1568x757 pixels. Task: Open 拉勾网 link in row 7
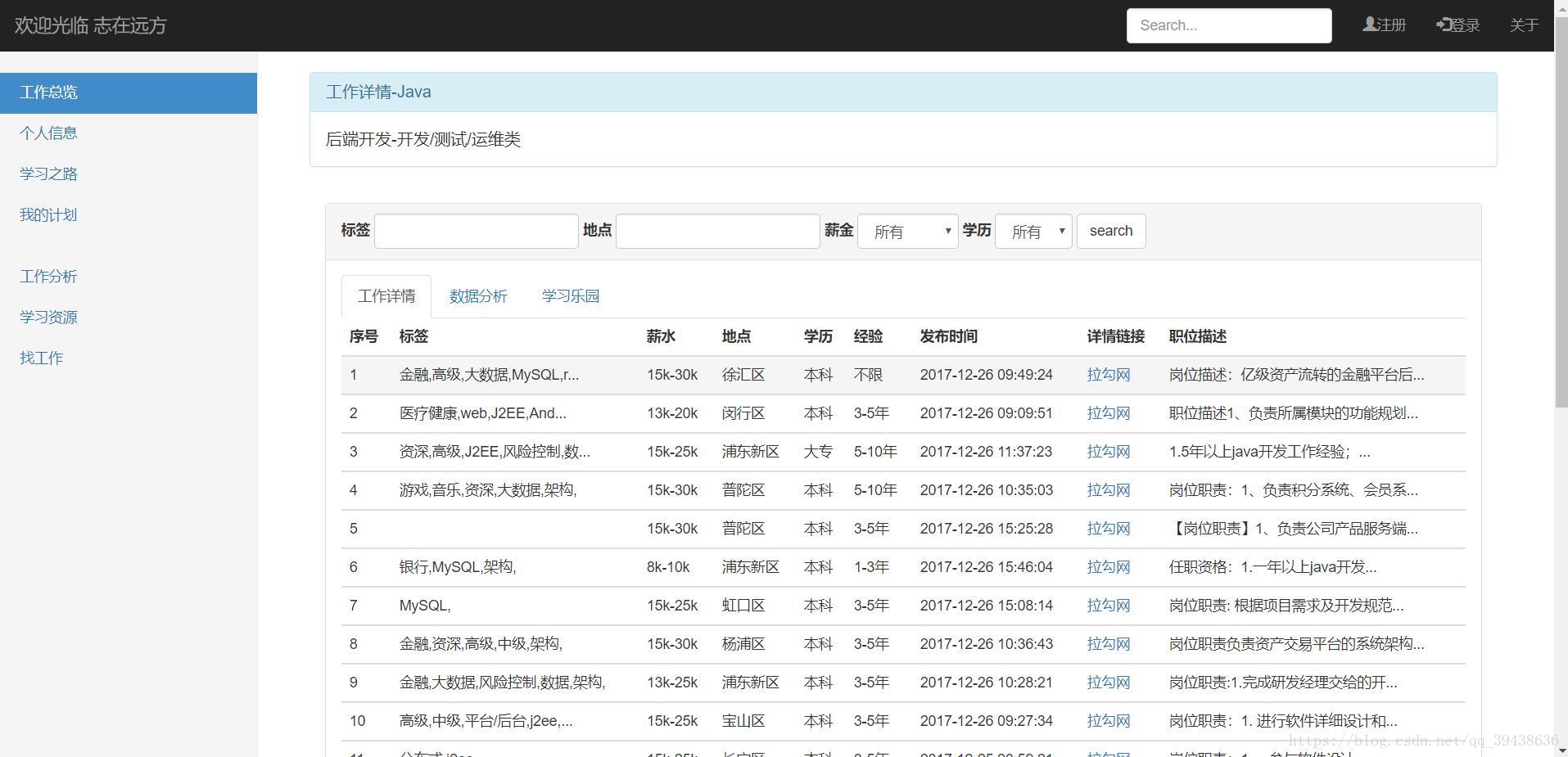(x=1109, y=606)
